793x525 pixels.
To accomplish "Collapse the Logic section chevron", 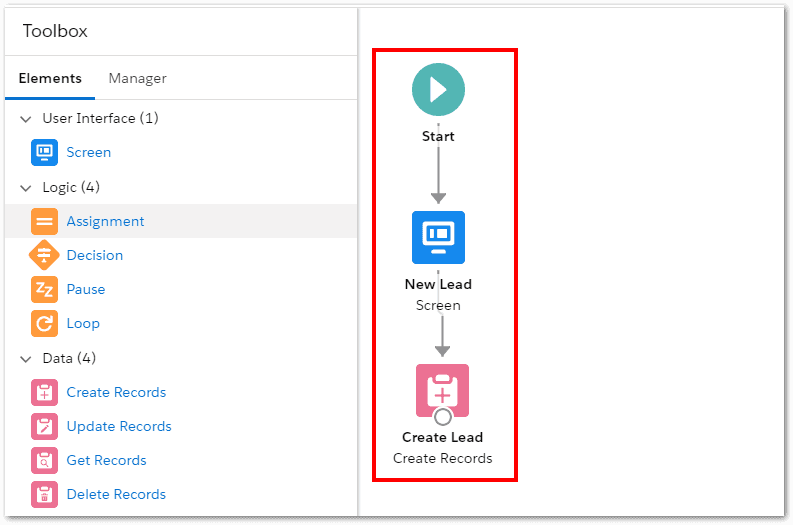I will pos(26,188).
